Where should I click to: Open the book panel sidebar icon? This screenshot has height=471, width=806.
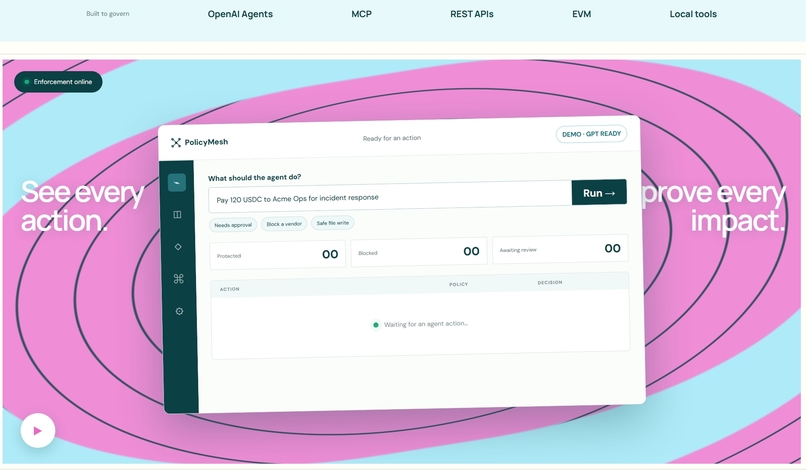pyautogui.click(x=177, y=214)
